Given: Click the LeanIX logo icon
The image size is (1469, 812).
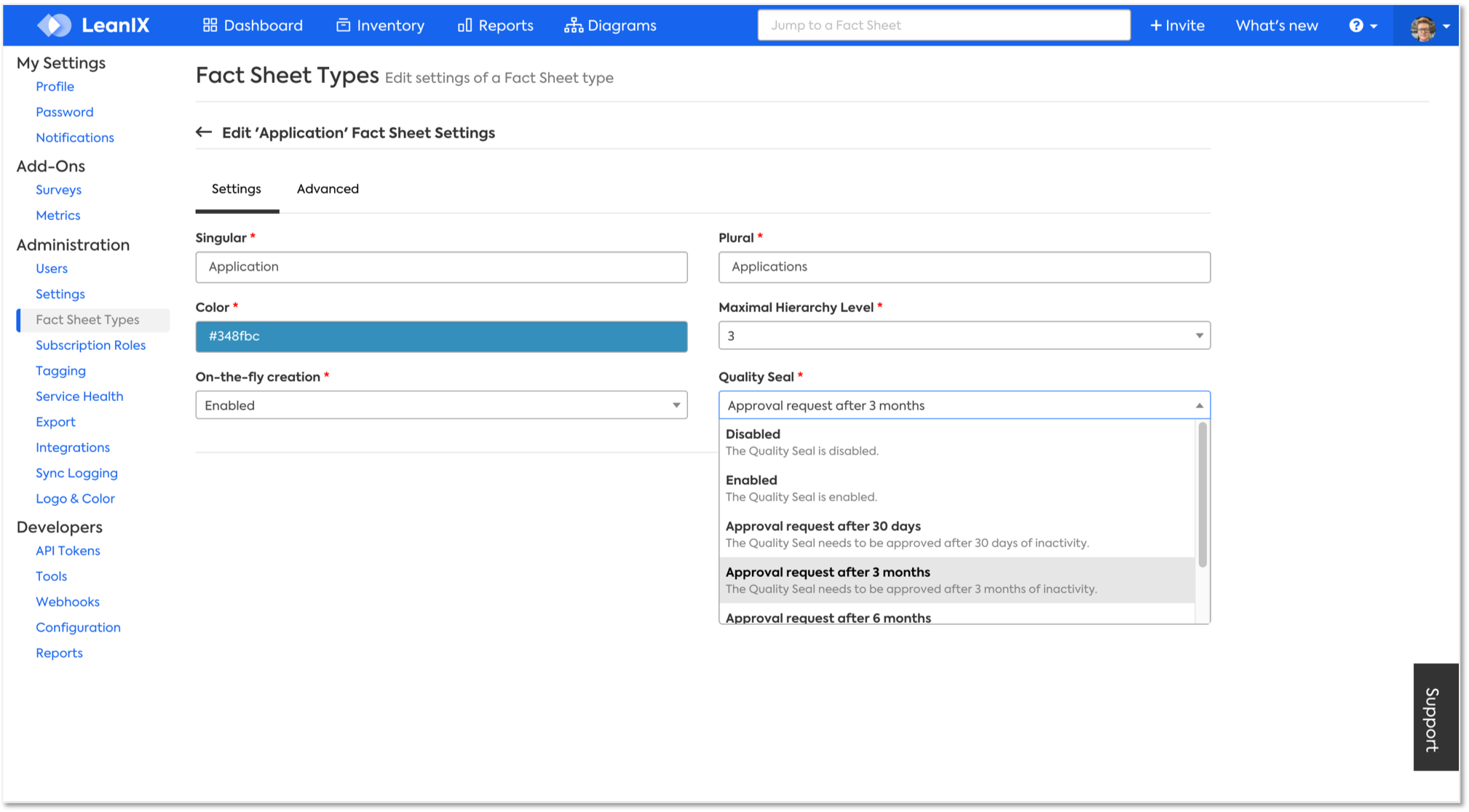Looking at the screenshot, I should 55,25.
